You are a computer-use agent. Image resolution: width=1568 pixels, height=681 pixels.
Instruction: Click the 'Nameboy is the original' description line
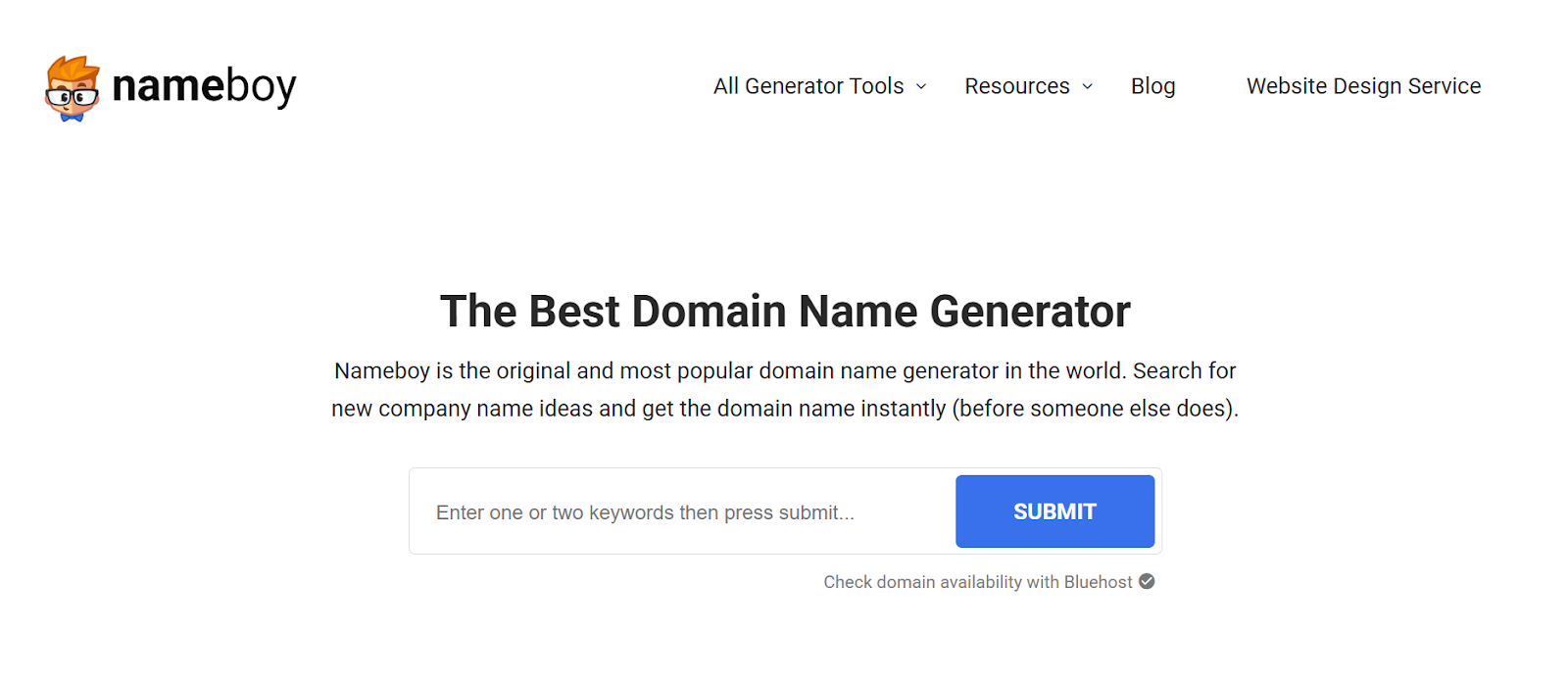coord(785,371)
